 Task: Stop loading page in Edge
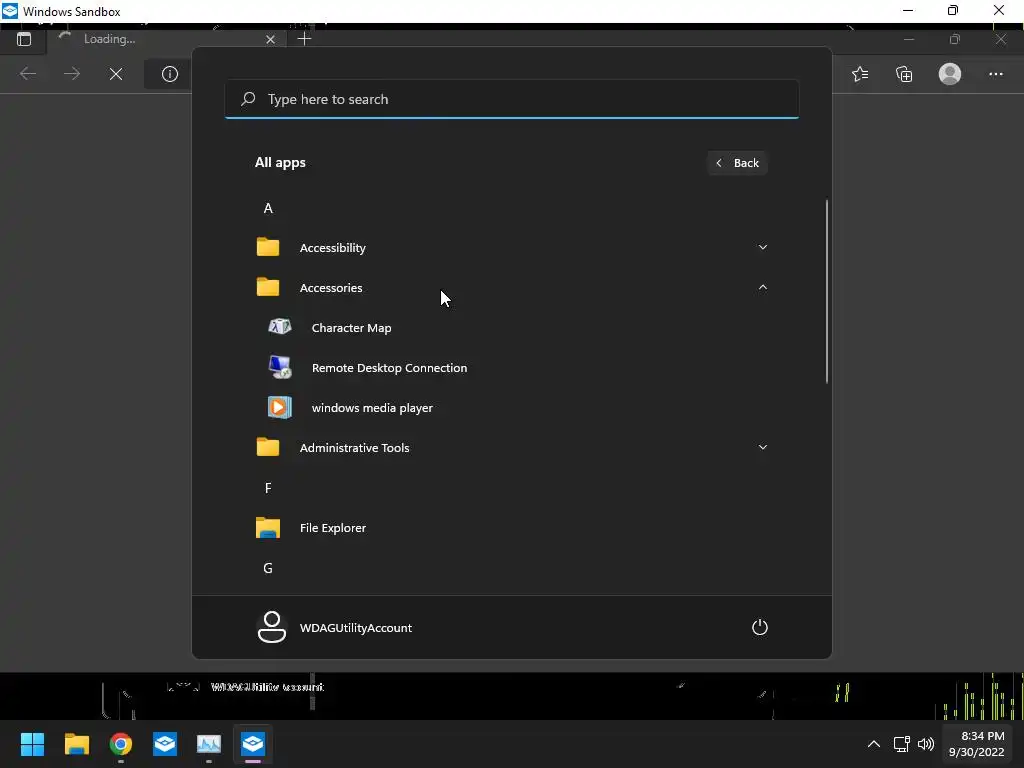[x=116, y=74]
